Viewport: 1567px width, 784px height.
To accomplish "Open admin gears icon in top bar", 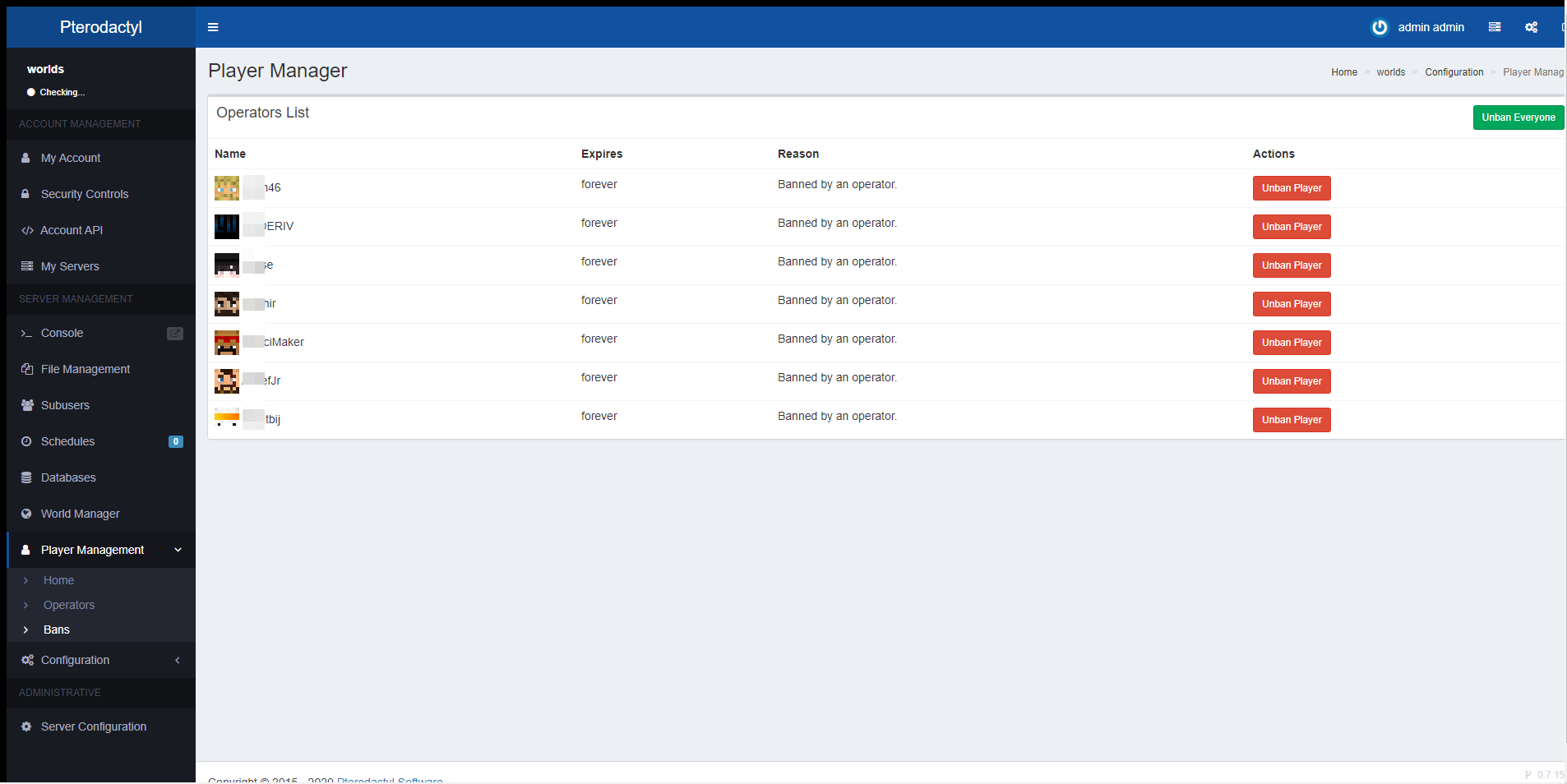I will click(x=1531, y=27).
